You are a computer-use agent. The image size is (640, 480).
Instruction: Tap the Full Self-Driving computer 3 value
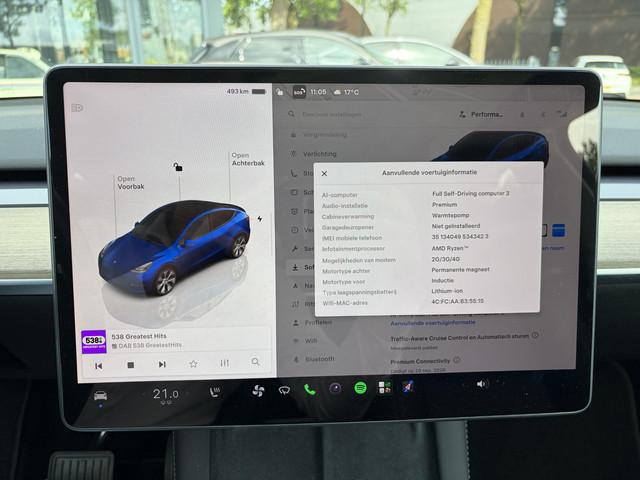click(x=471, y=193)
